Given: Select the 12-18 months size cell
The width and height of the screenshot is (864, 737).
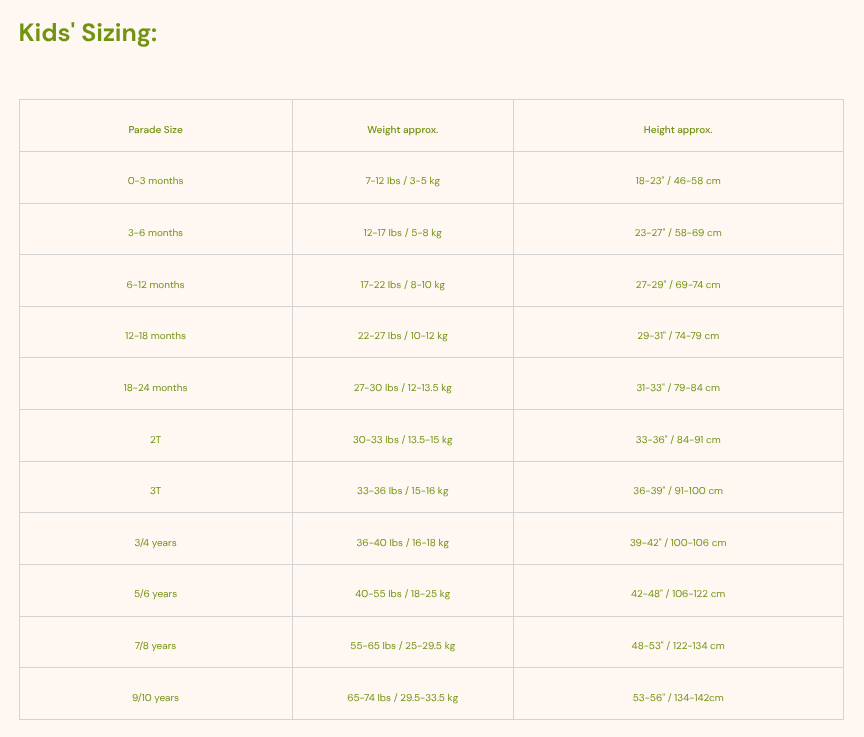Looking at the screenshot, I should tap(155, 336).
